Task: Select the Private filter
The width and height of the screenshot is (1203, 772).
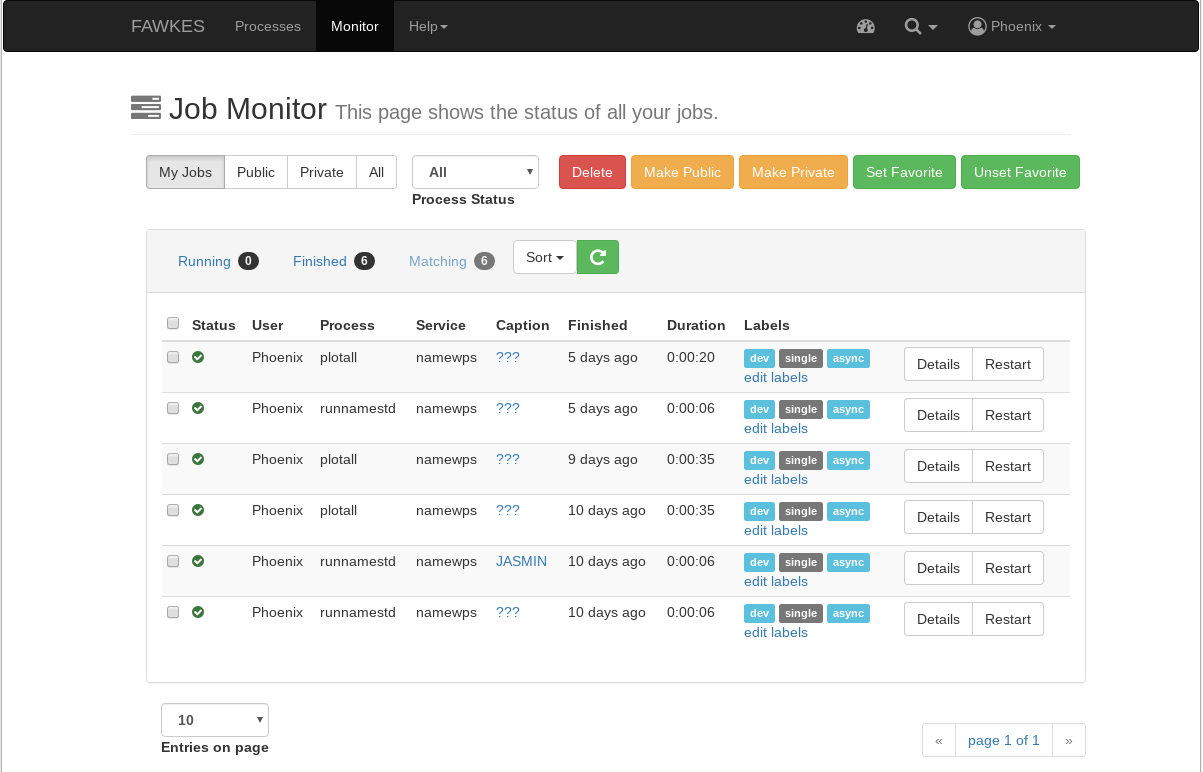Action: pyautogui.click(x=322, y=172)
